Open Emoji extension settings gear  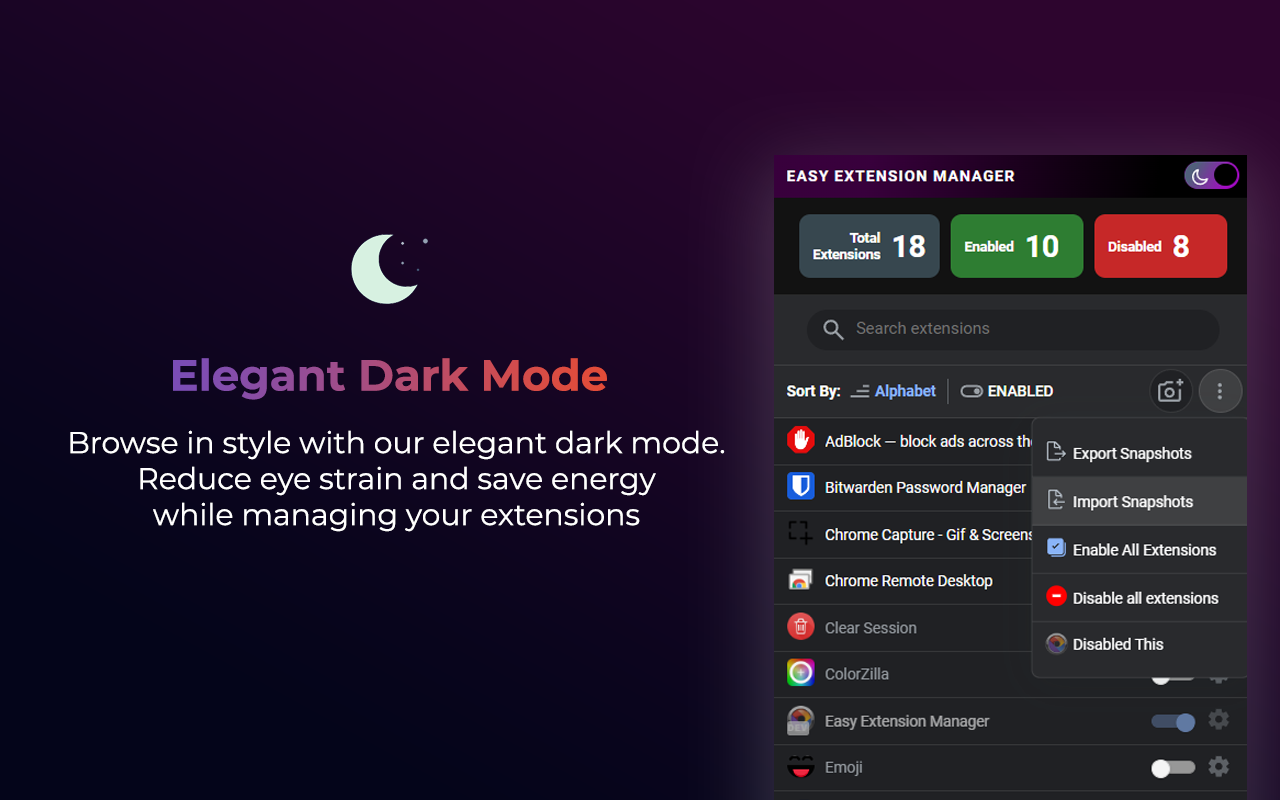[x=1218, y=767]
